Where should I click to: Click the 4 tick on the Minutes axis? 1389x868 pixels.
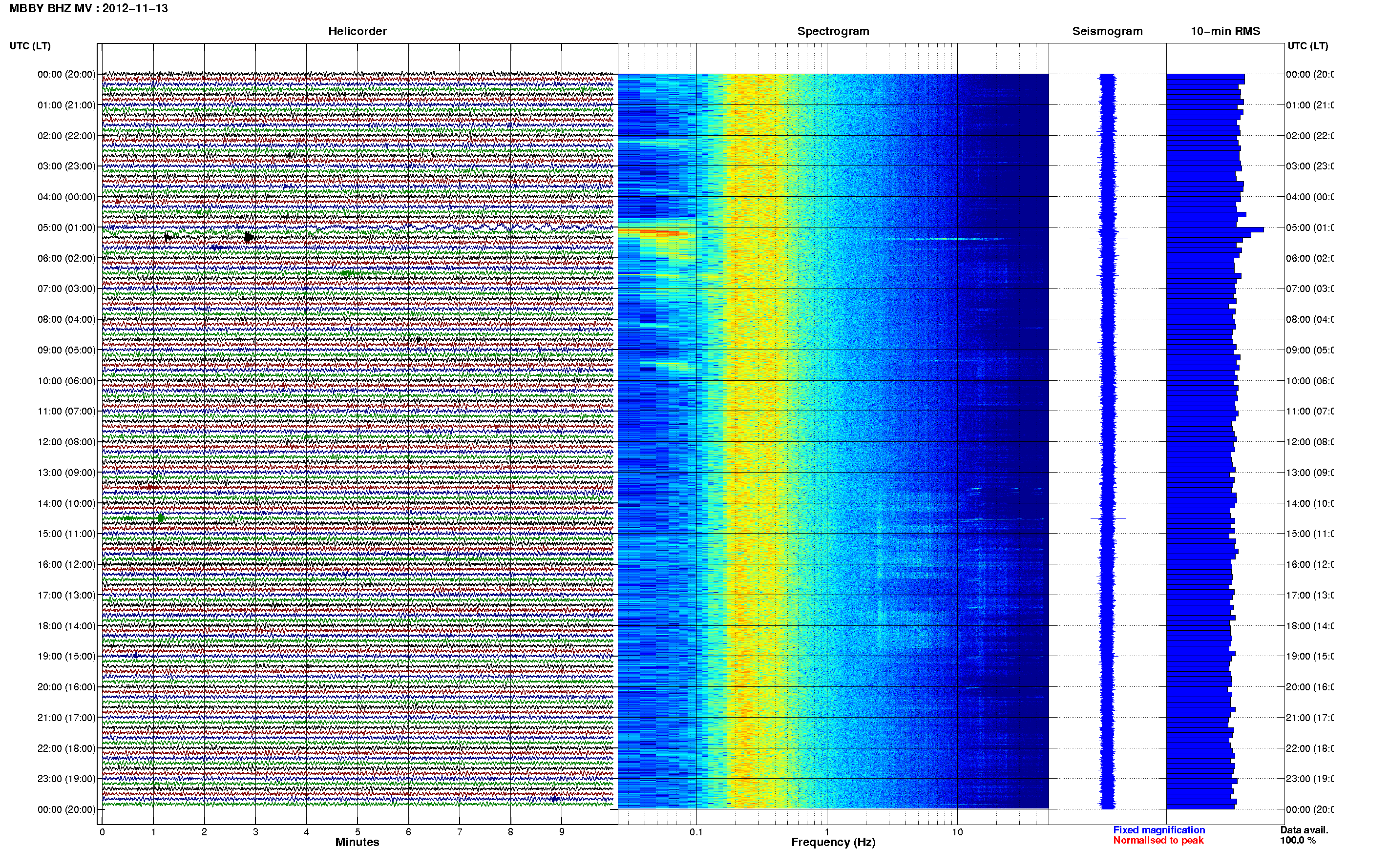307,832
